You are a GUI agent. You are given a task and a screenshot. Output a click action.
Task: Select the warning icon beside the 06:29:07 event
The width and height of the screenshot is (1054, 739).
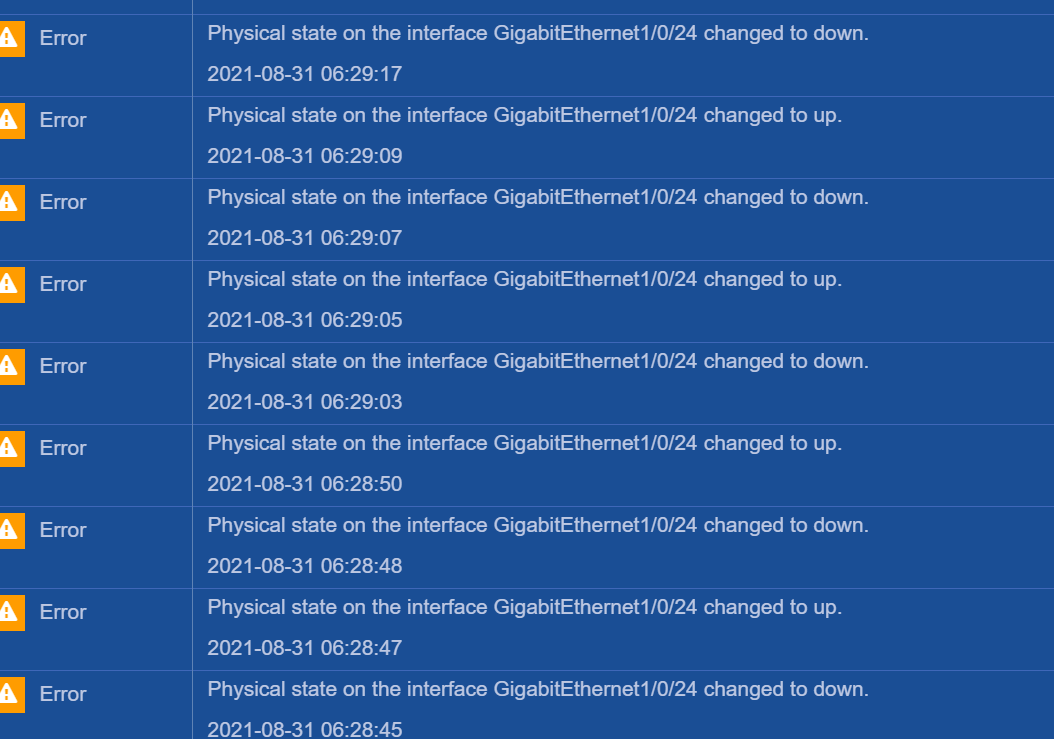pyautogui.click(x=10, y=202)
